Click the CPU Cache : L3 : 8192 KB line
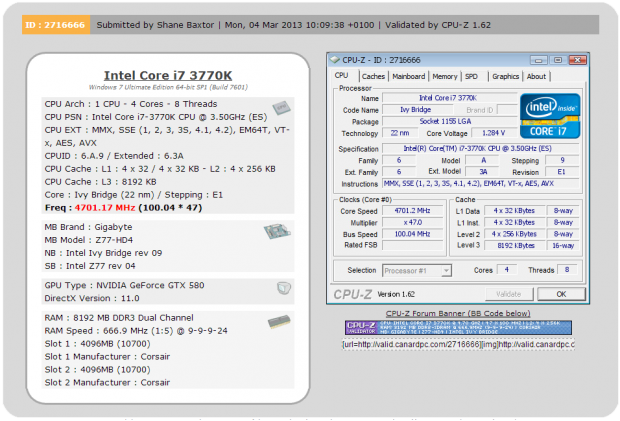620x421 pixels. point(100,182)
